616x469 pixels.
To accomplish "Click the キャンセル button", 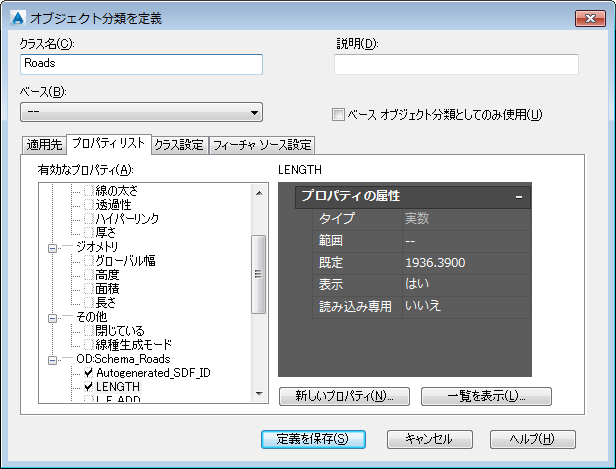I will pos(429,439).
